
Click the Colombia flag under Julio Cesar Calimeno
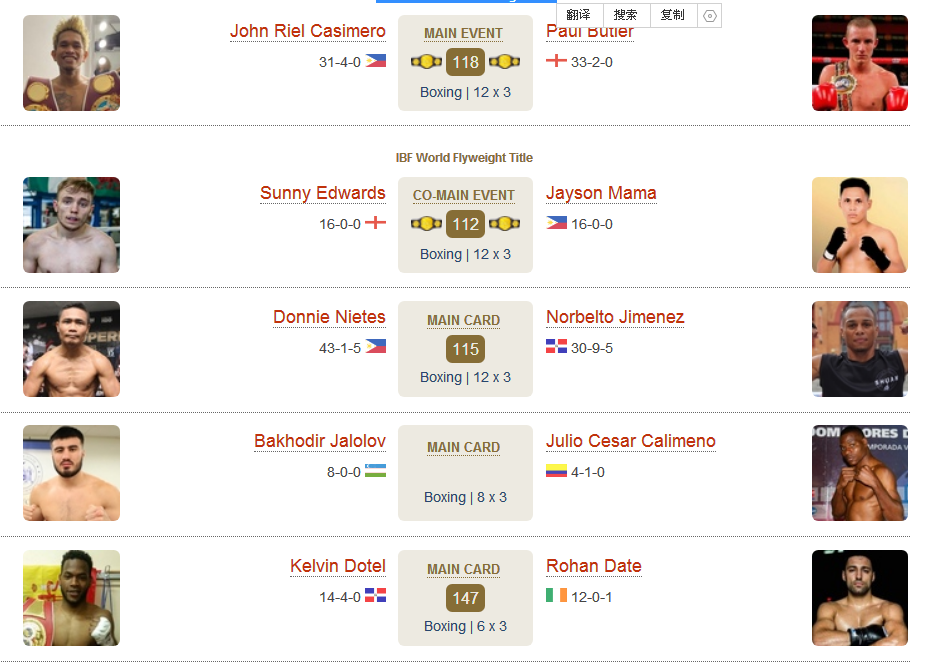556,471
